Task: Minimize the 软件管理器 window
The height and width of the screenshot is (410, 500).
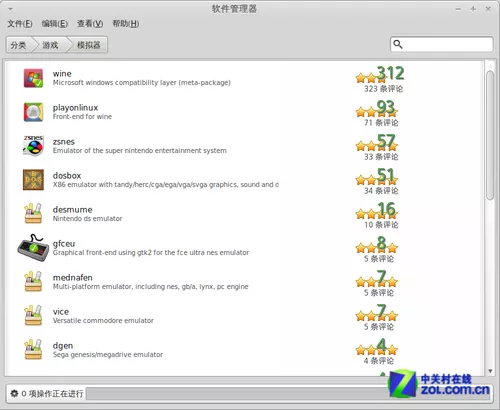Action: pos(458,9)
